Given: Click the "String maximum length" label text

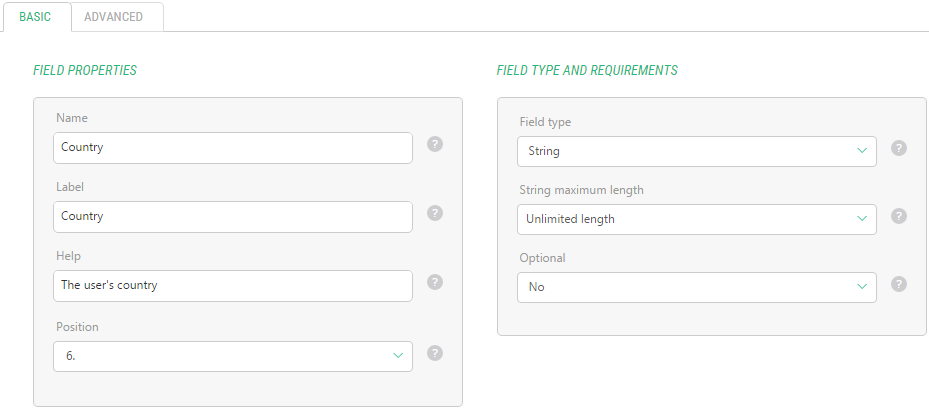Looking at the screenshot, I should coord(580,190).
